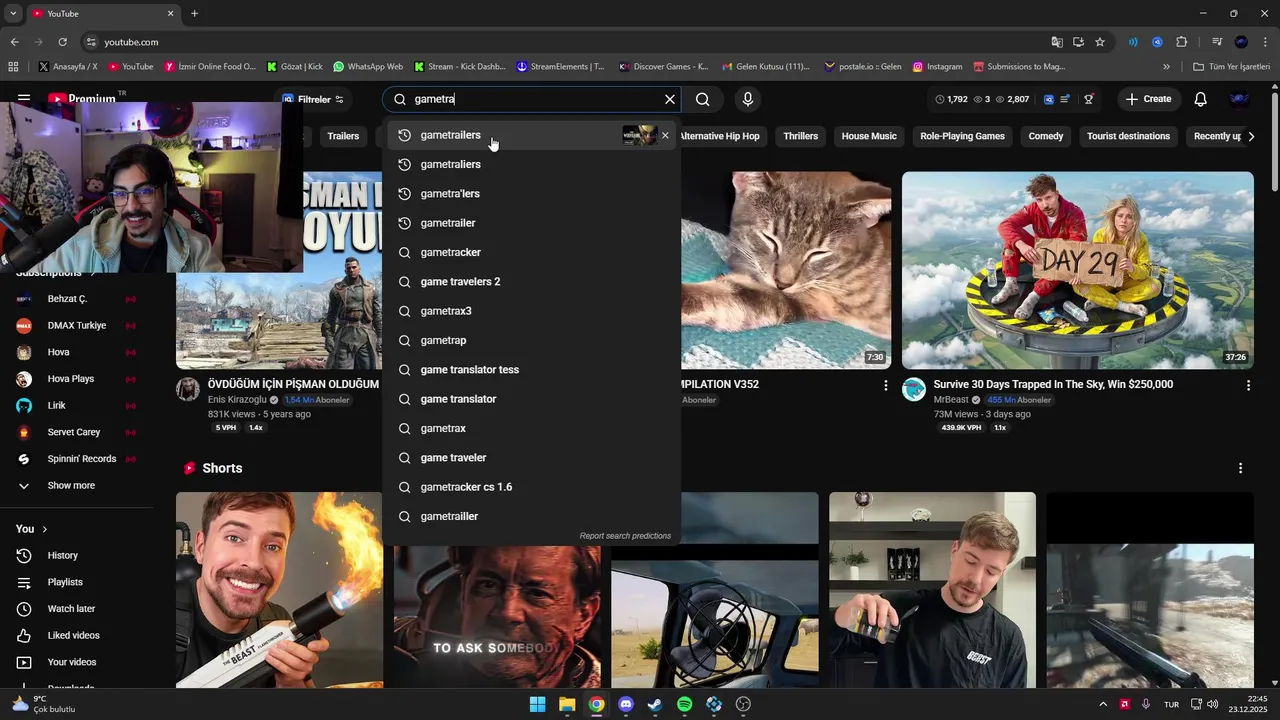Open the YouTube account avatar menu
This screenshot has height=720, width=1280.
click(1238, 99)
